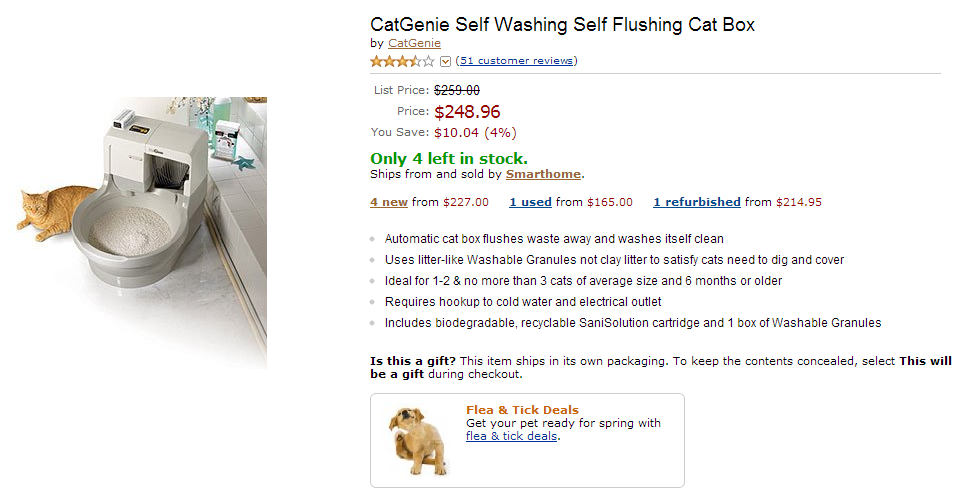Click the CatGenie brand link
This screenshot has width=965, height=498.
coord(414,44)
